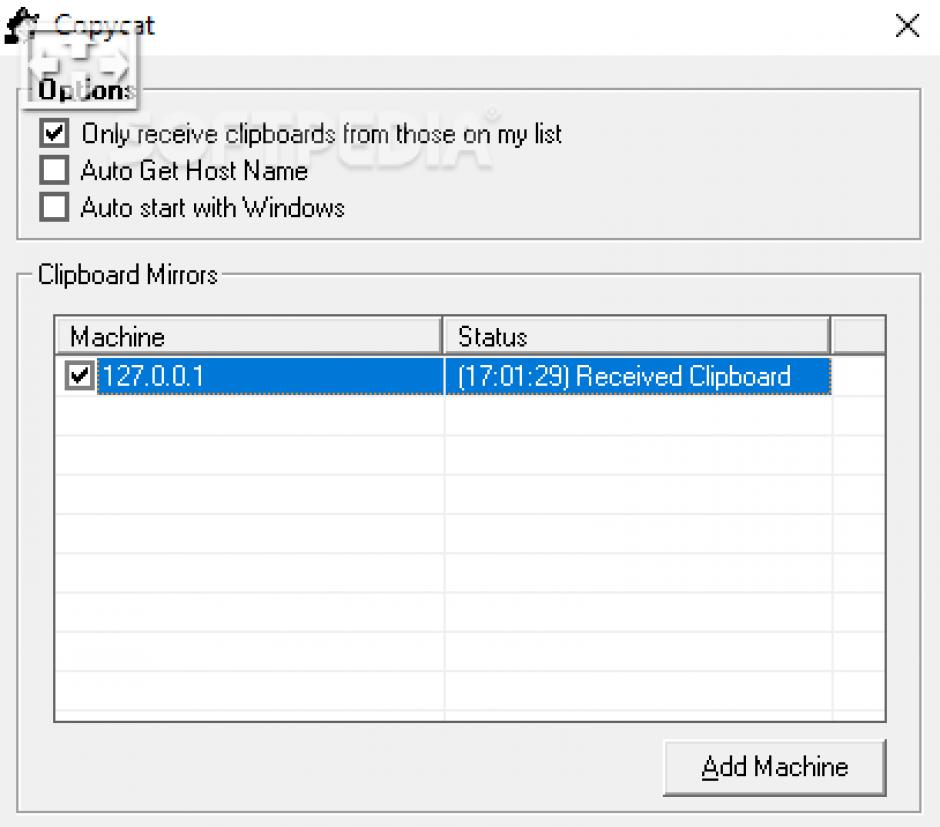Uncheck the 127.0.0.1 machine checkbox
This screenshot has height=827, width=940.
79,376
